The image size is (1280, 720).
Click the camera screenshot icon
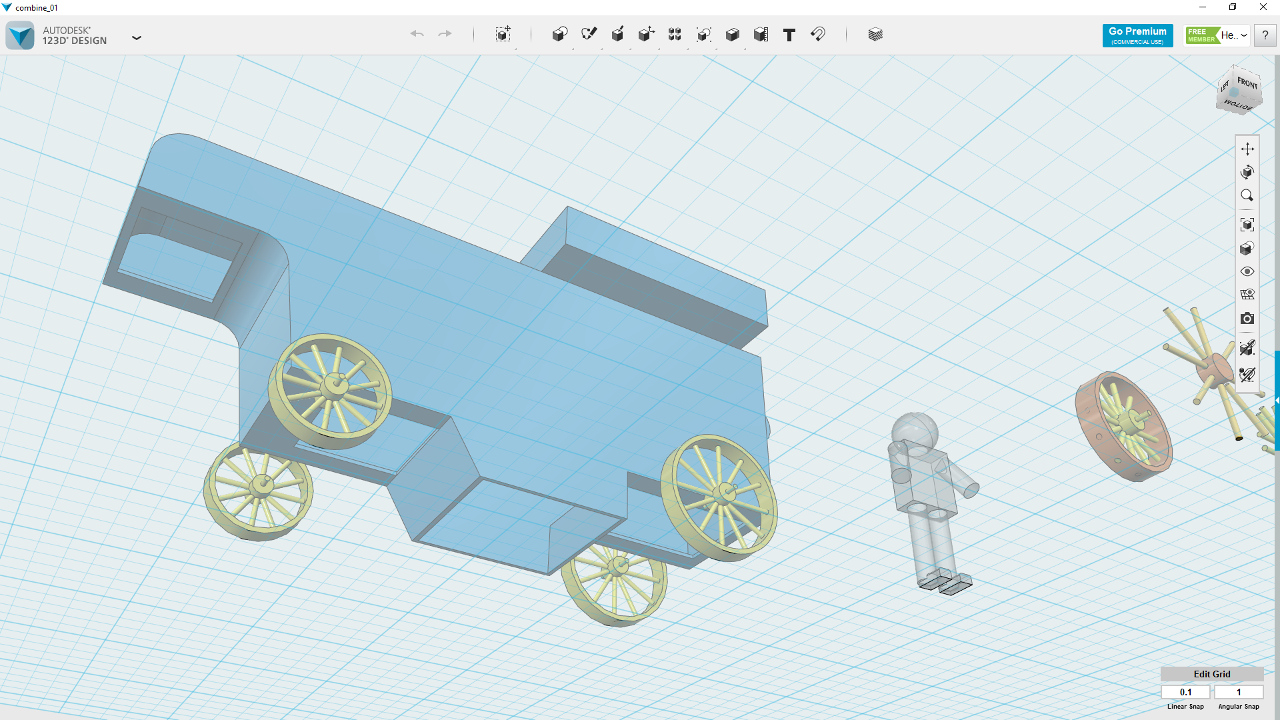[1247, 318]
